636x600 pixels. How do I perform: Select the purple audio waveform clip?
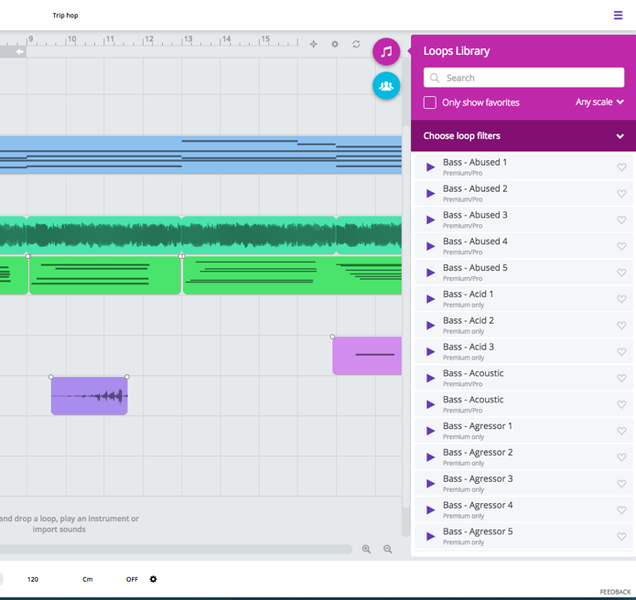coord(89,396)
